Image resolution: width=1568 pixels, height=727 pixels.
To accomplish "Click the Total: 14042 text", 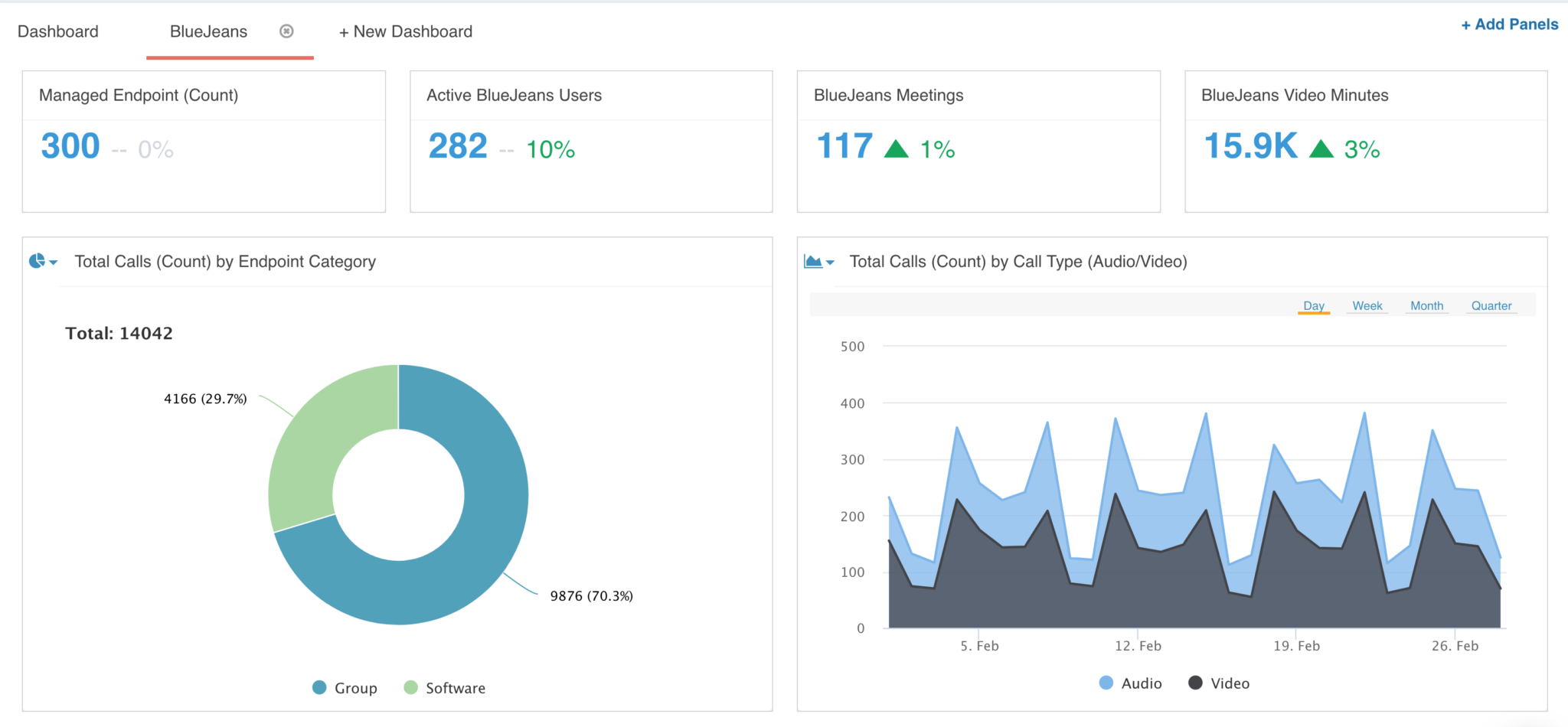I will coord(119,334).
